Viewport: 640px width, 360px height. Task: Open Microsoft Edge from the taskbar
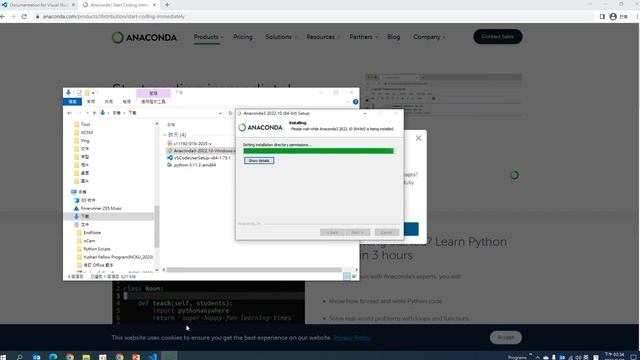click(x=53, y=357)
